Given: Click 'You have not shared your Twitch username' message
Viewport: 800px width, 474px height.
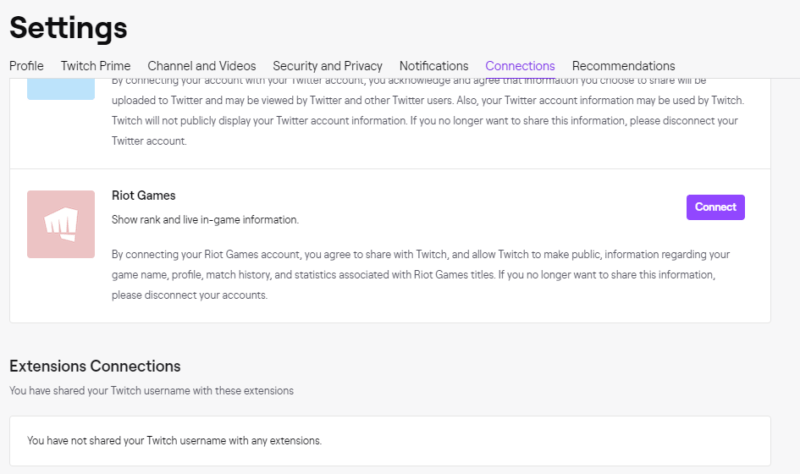Looking at the screenshot, I should 174,440.
